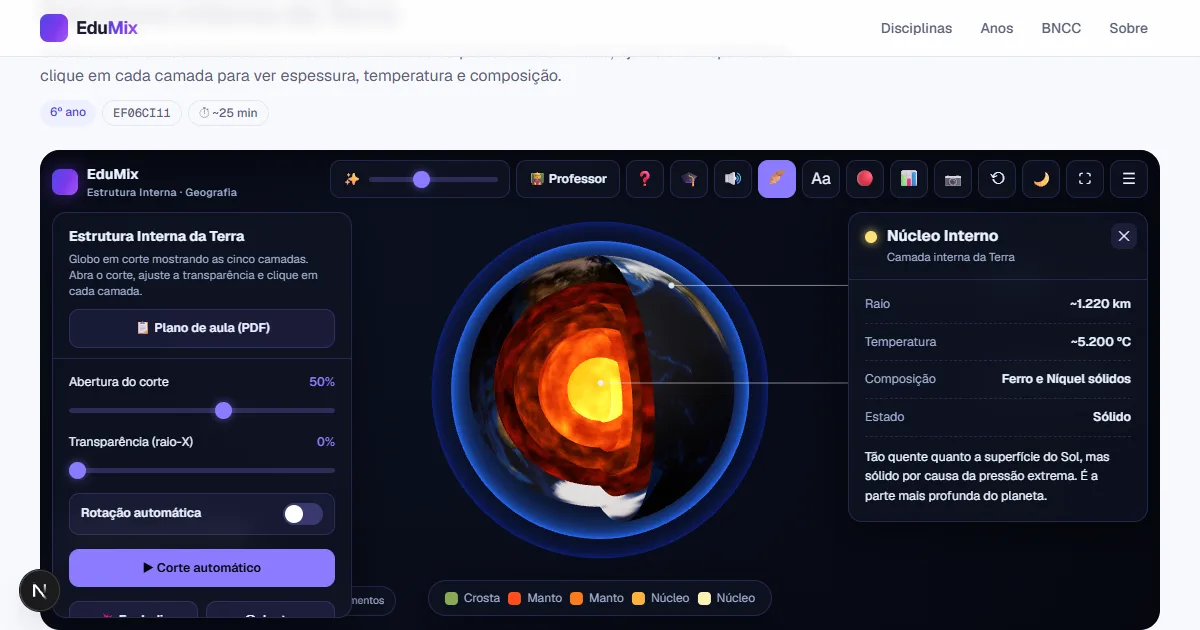The width and height of the screenshot is (1200, 630).
Task: Click the Corte automático button
Action: [202, 568]
